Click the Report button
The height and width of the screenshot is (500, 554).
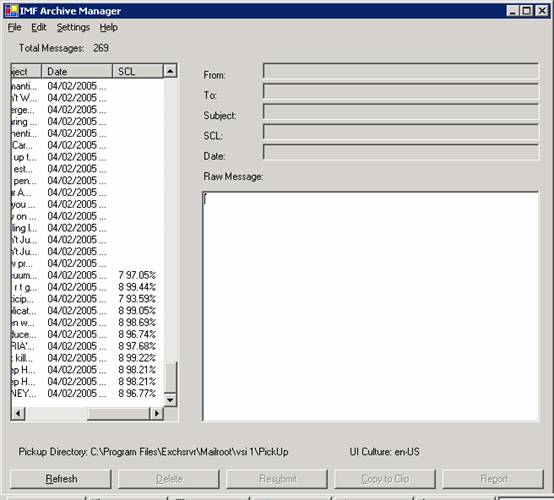point(493,479)
